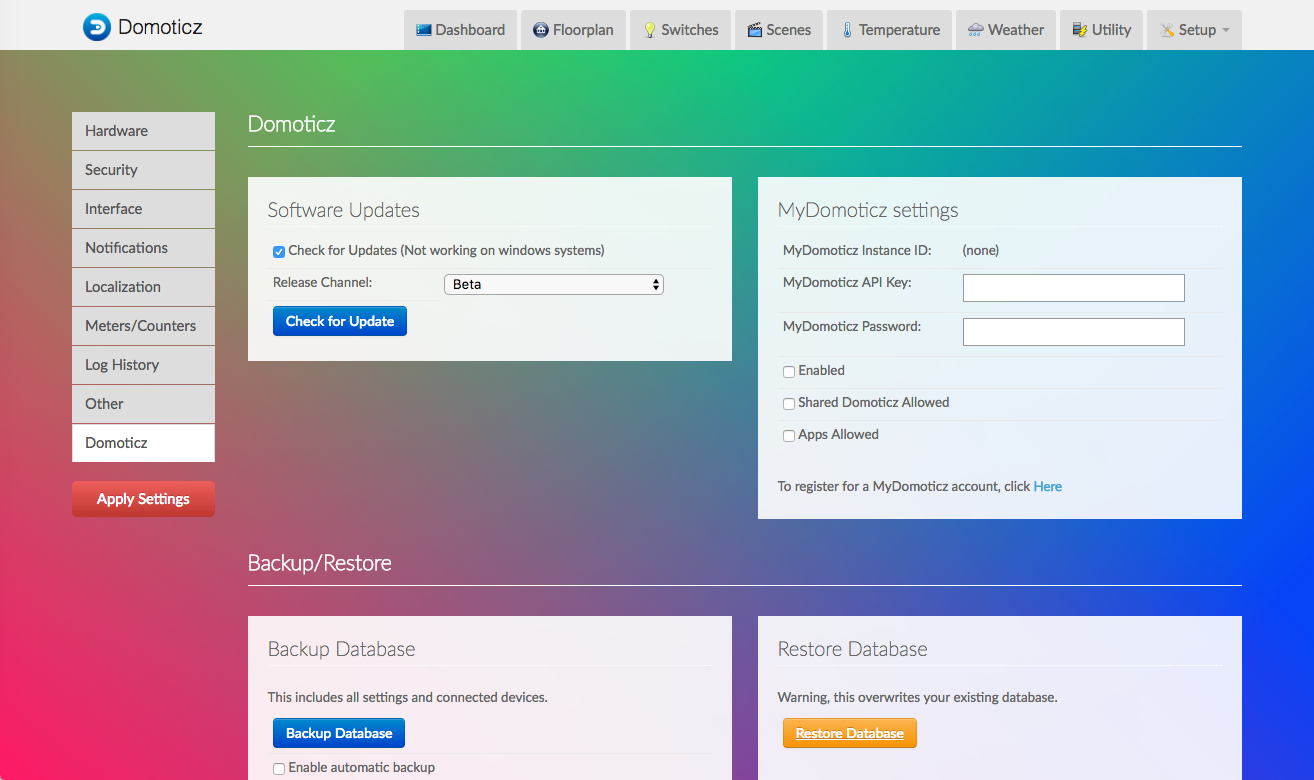The width and height of the screenshot is (1314, 780).
Task: Click the Switches light bulb icon
Action: (649, 30)
